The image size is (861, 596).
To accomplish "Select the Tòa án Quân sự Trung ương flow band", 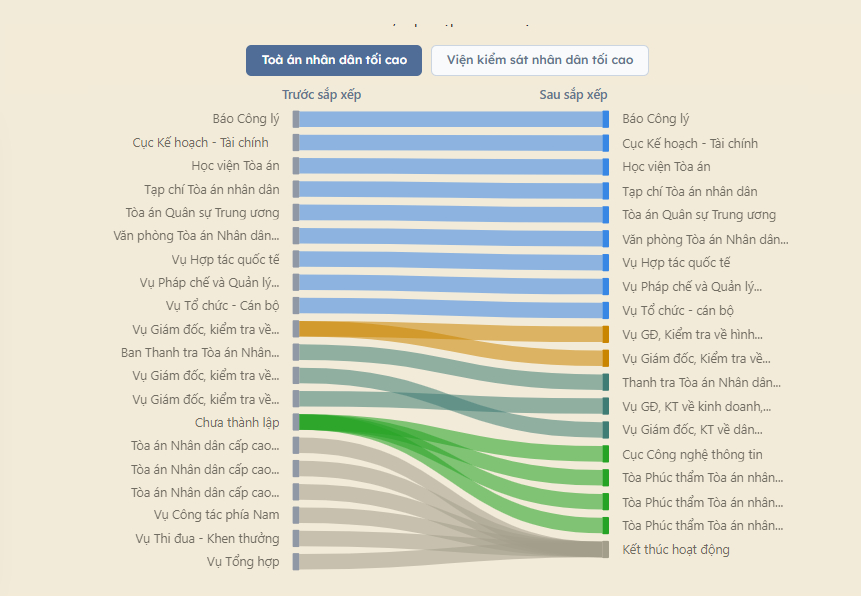I will (451, 214).
